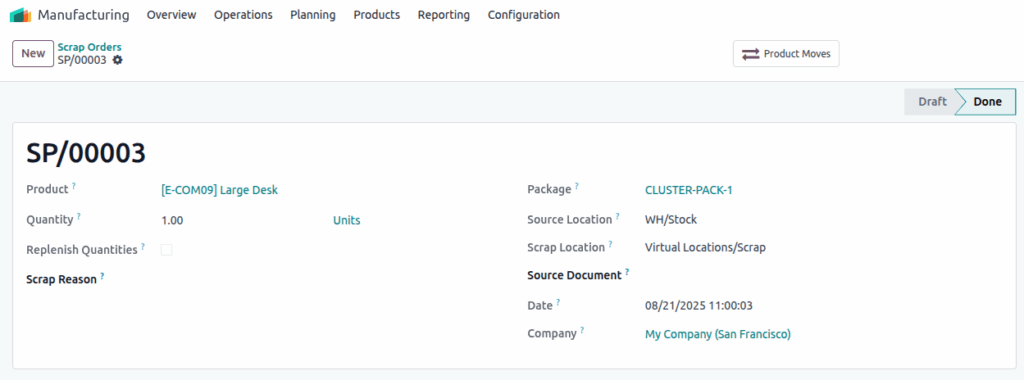Select the Done status stage
This screenshot has height=380, width=1024.
click(987, 102)
